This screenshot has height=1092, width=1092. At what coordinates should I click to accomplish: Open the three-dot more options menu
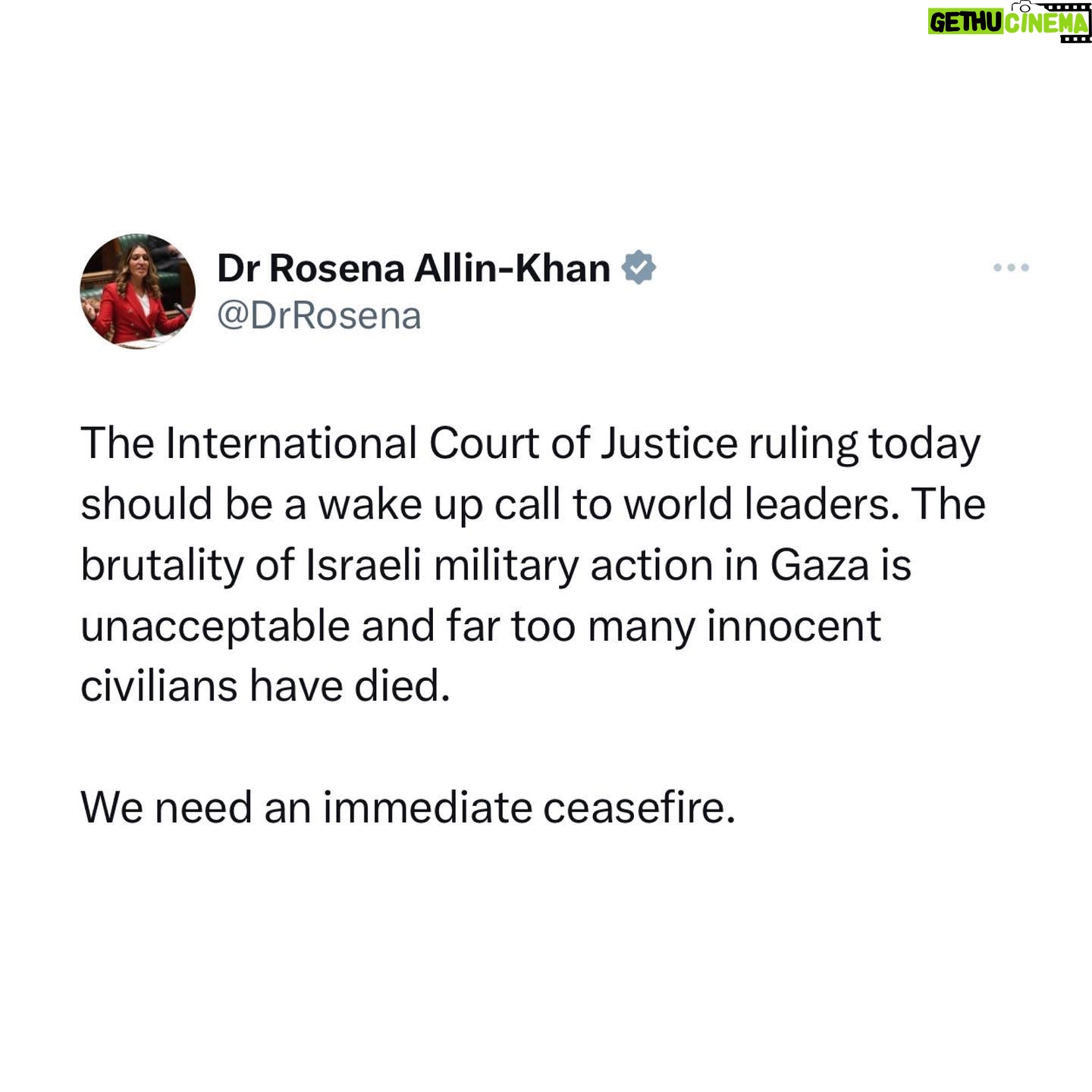(1011, 268)
